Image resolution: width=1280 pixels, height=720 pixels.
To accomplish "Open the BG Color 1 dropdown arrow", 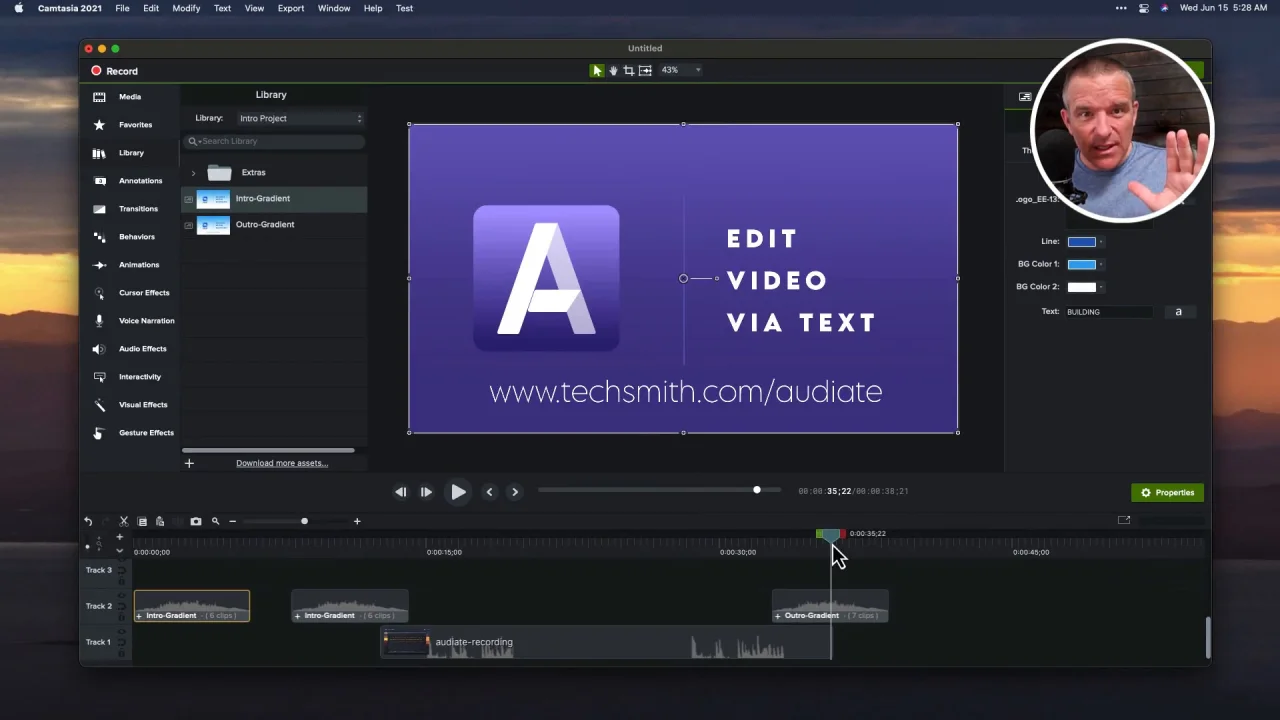I will pos(1101,265).
